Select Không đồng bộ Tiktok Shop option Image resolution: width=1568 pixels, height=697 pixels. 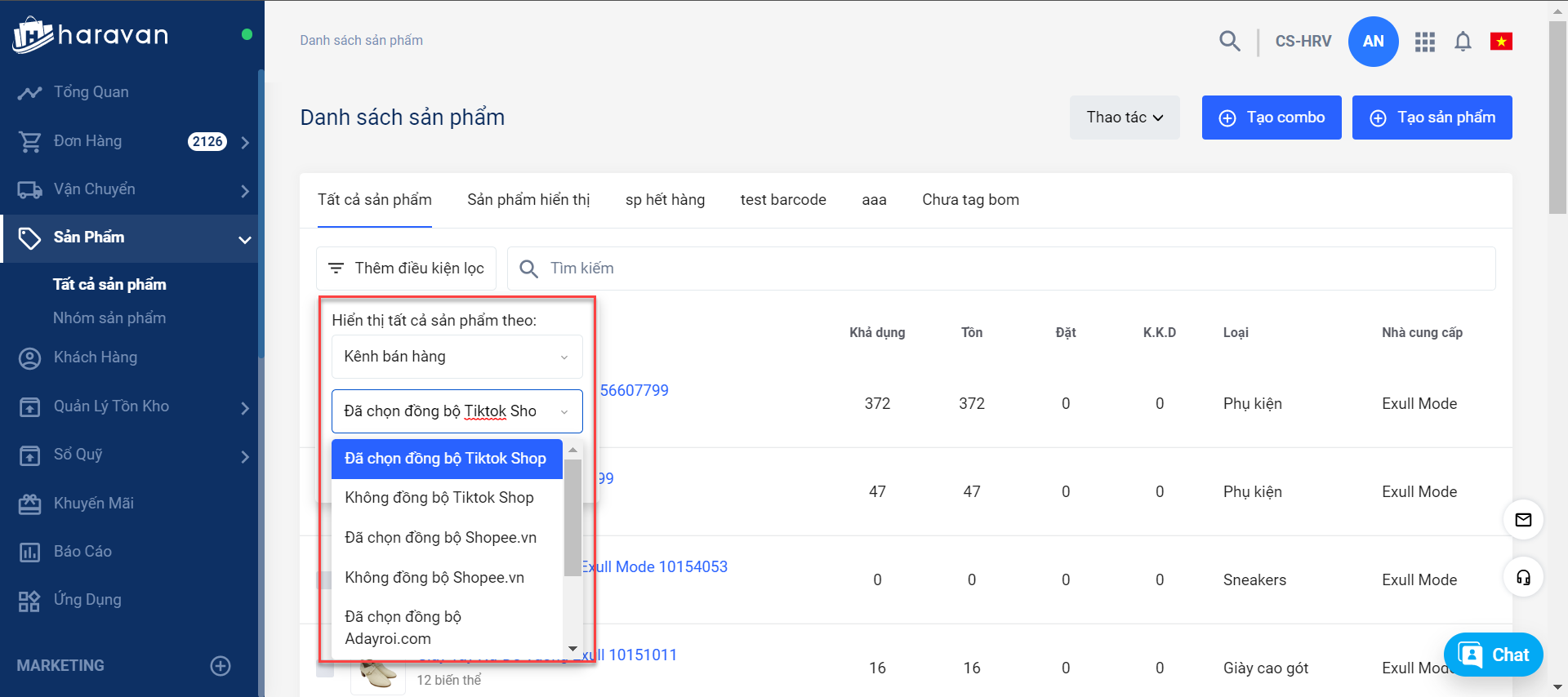(439, 498)
